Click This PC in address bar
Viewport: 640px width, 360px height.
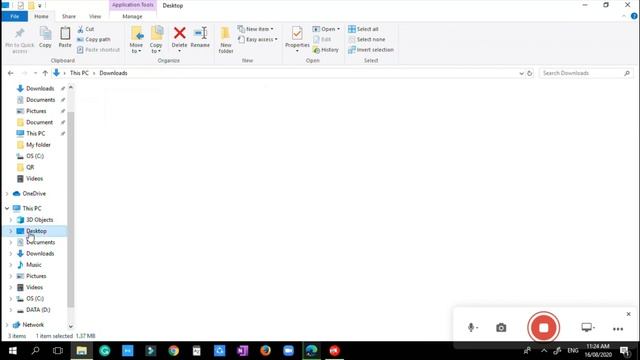(79, 73)
